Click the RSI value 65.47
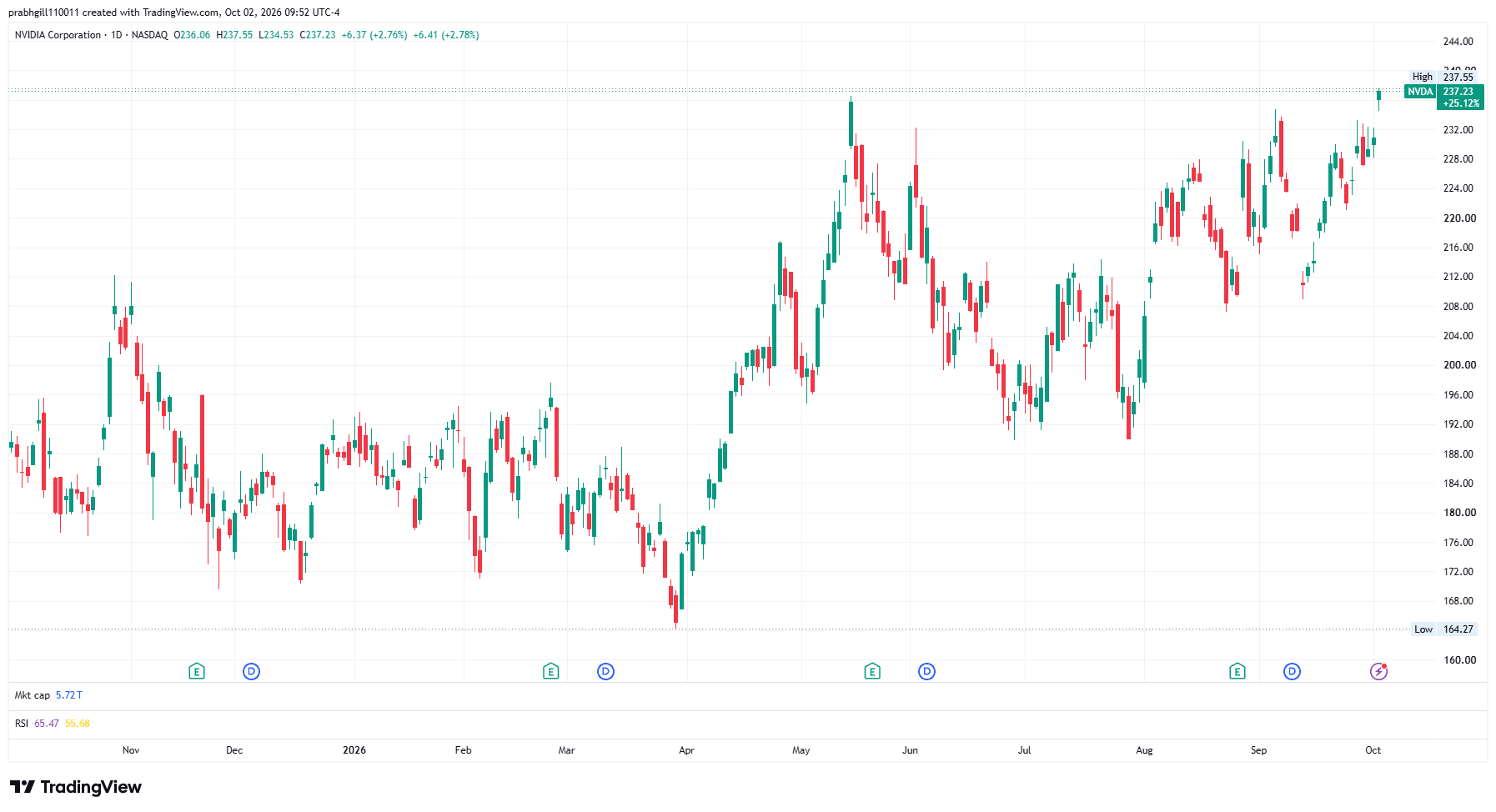Viewport: 1496px width, 812px height. [x=47, y=724]
